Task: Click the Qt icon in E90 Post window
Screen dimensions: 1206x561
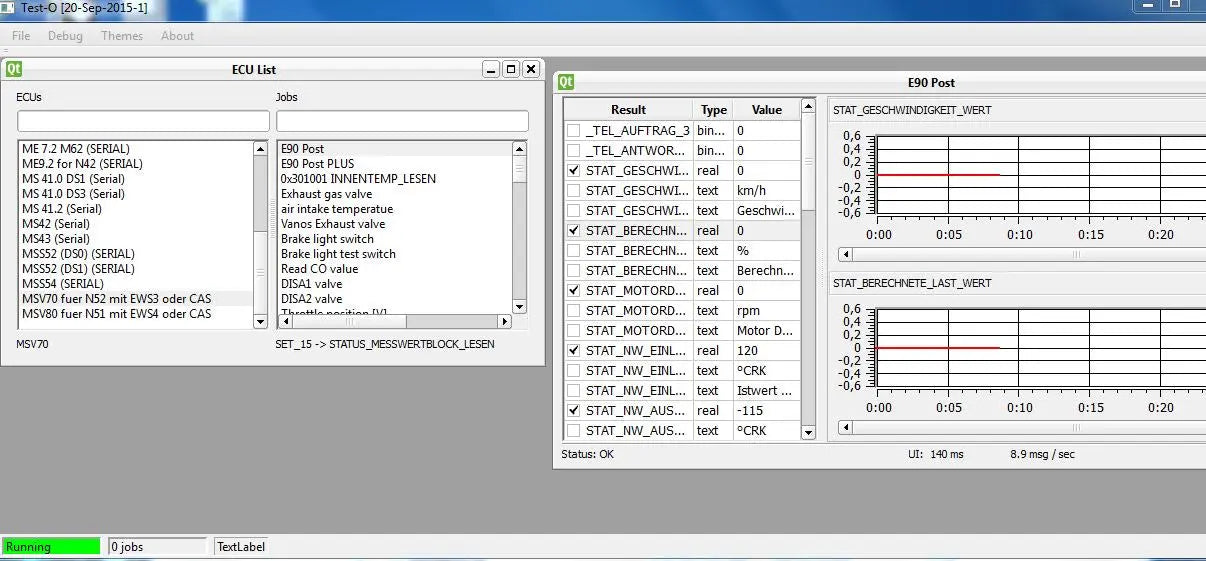Action: [566, 82]
